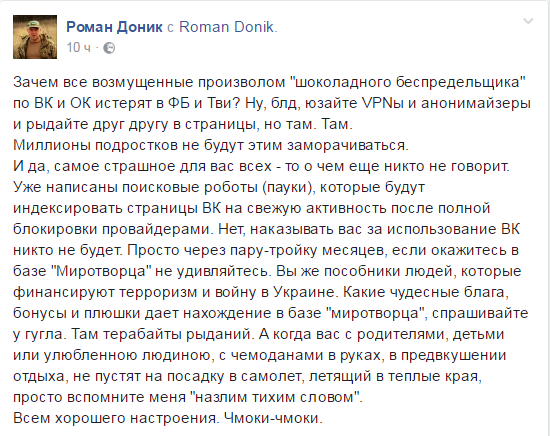Click the phrase "назлим тихим словом"
The image size is (550, 436).
click(276, 397)
